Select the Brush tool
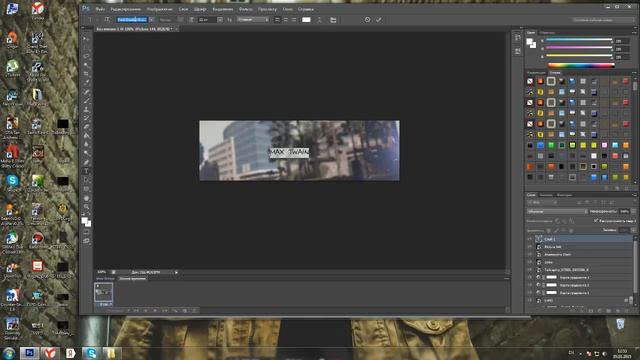 pos(86,100)
